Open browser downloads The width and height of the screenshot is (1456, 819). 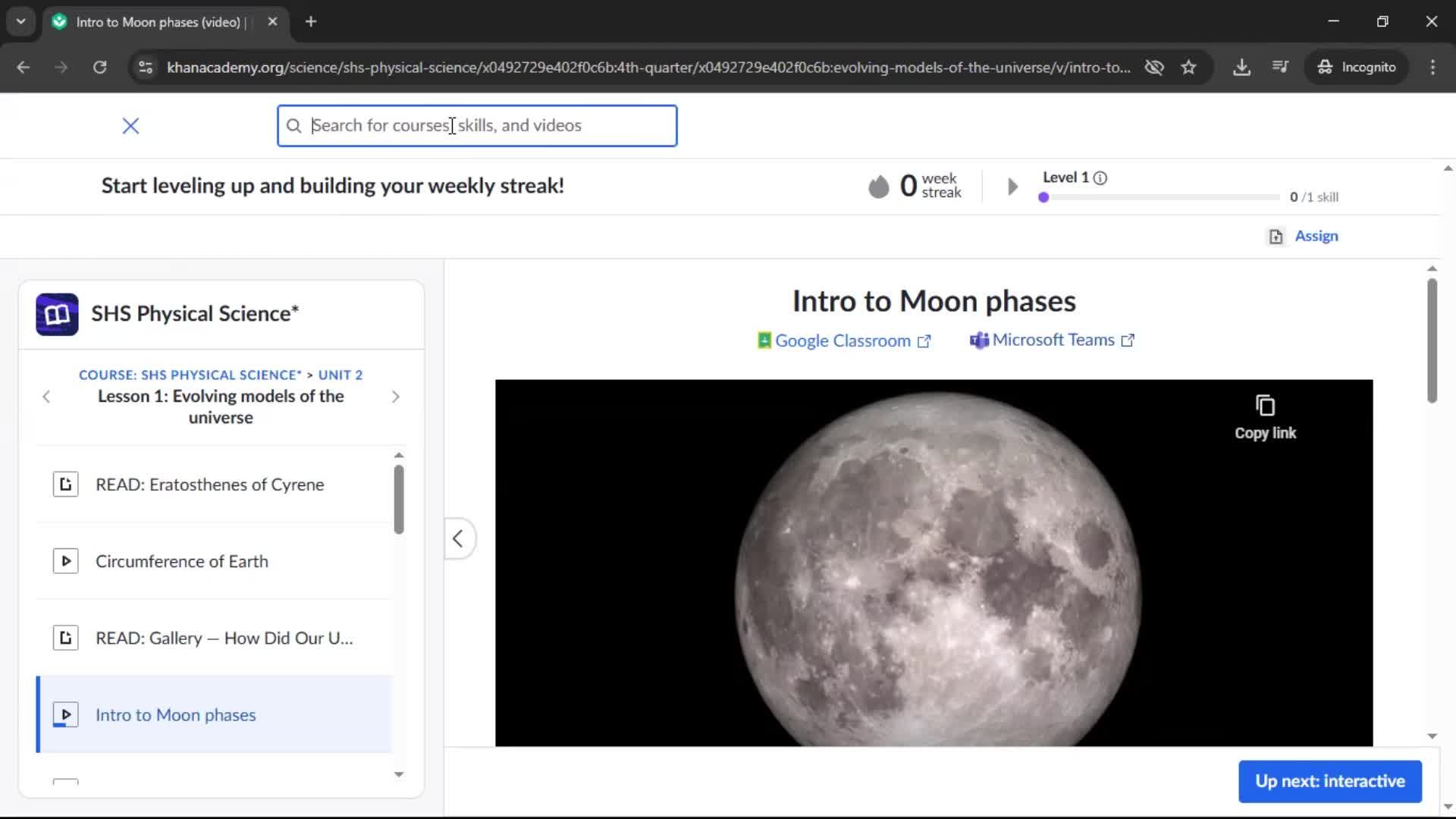point(1241,67)
